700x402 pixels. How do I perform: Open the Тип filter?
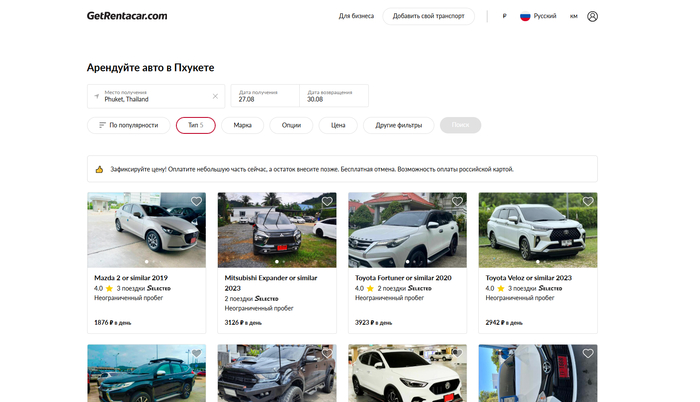196,125
